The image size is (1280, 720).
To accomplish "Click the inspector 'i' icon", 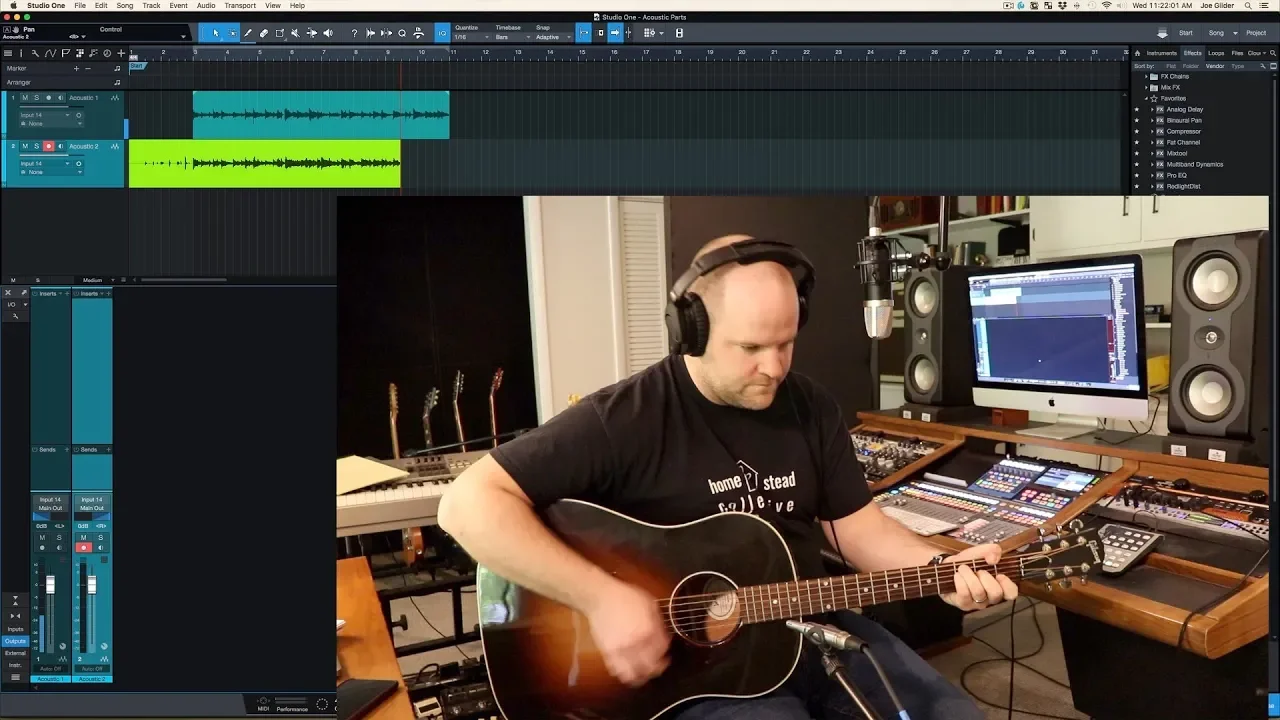I will 20,53.
